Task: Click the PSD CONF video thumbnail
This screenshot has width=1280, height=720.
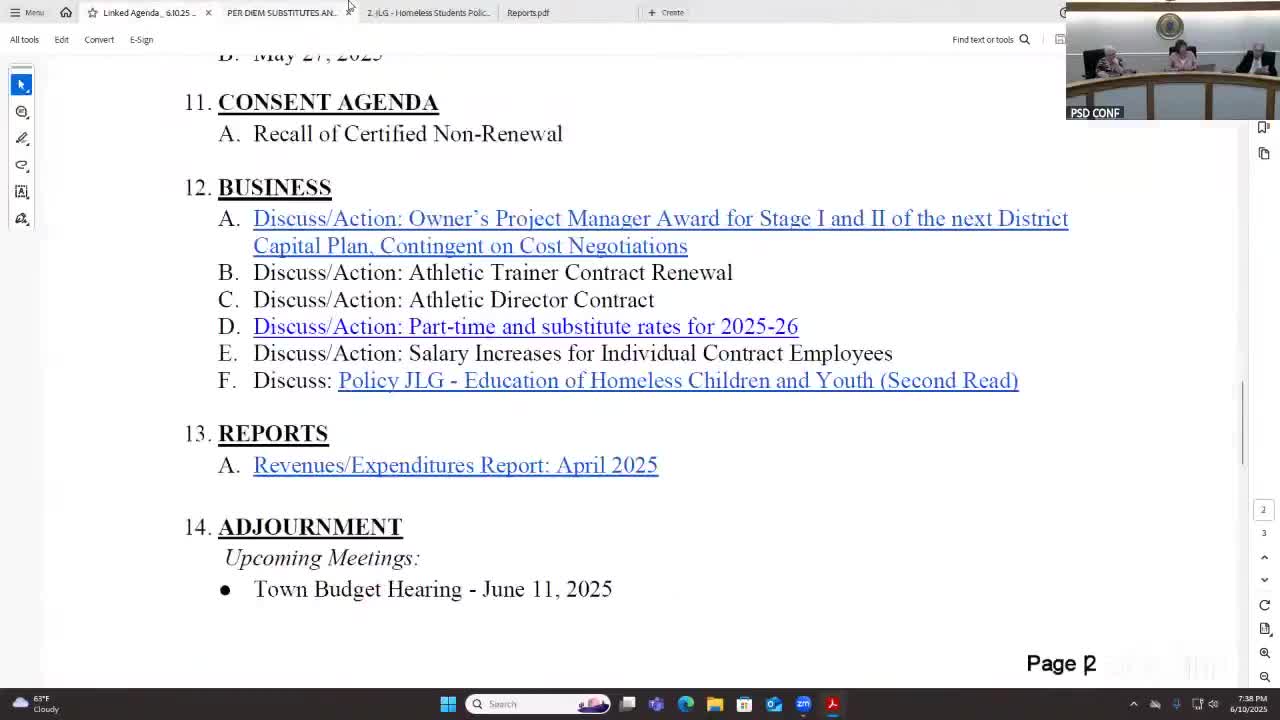Action: [x=1172, y=62]
